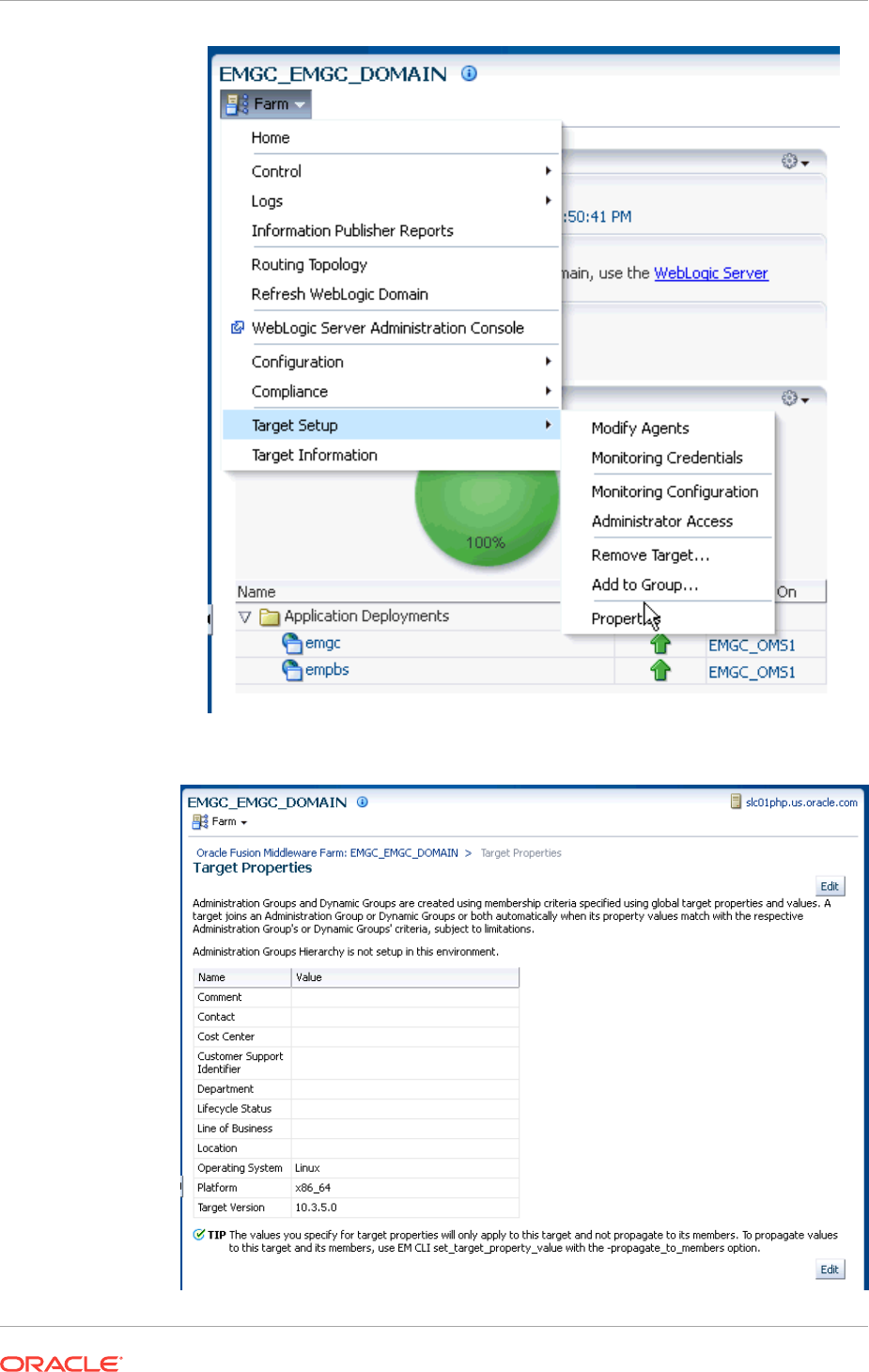Open lower gear settings dropdown above submenu
Screen dimensions: 869x1372
pos(795,398)
